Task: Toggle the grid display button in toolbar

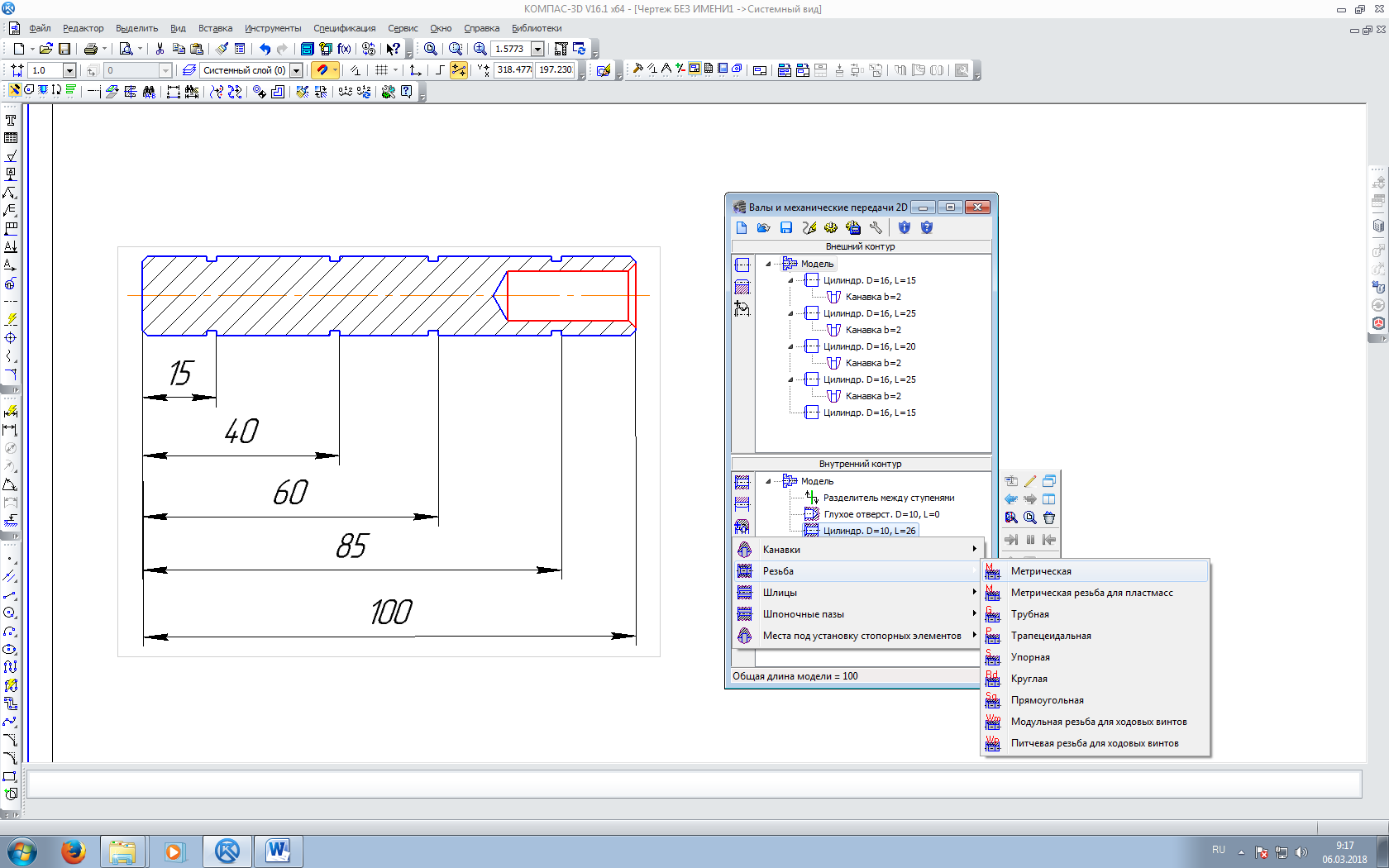Action: pyautogui.click(x=381, y=70)
